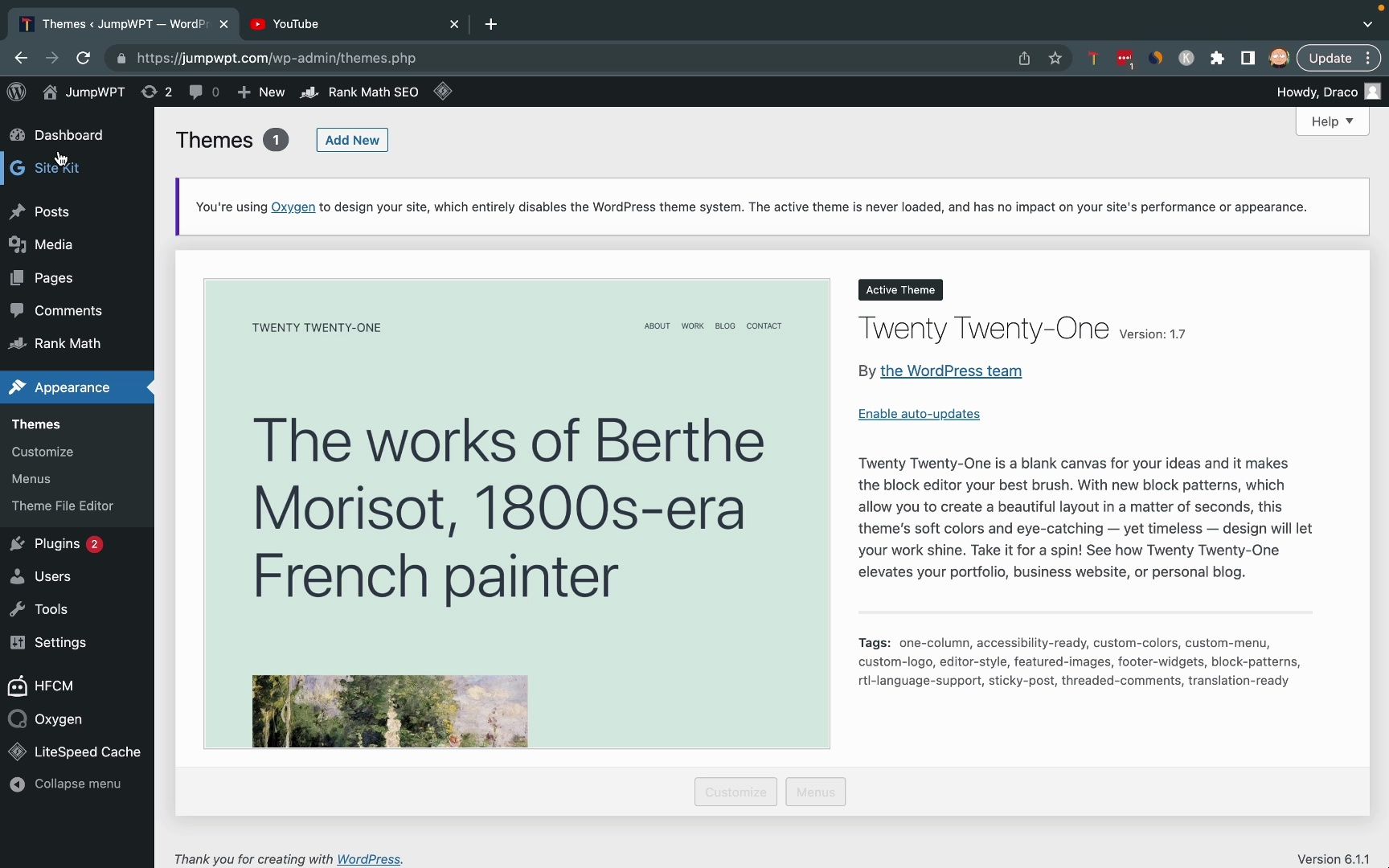This screenshot has height=868, width=1389.
Task: Share this page from address bar
Action: (x=1024, y=58)
